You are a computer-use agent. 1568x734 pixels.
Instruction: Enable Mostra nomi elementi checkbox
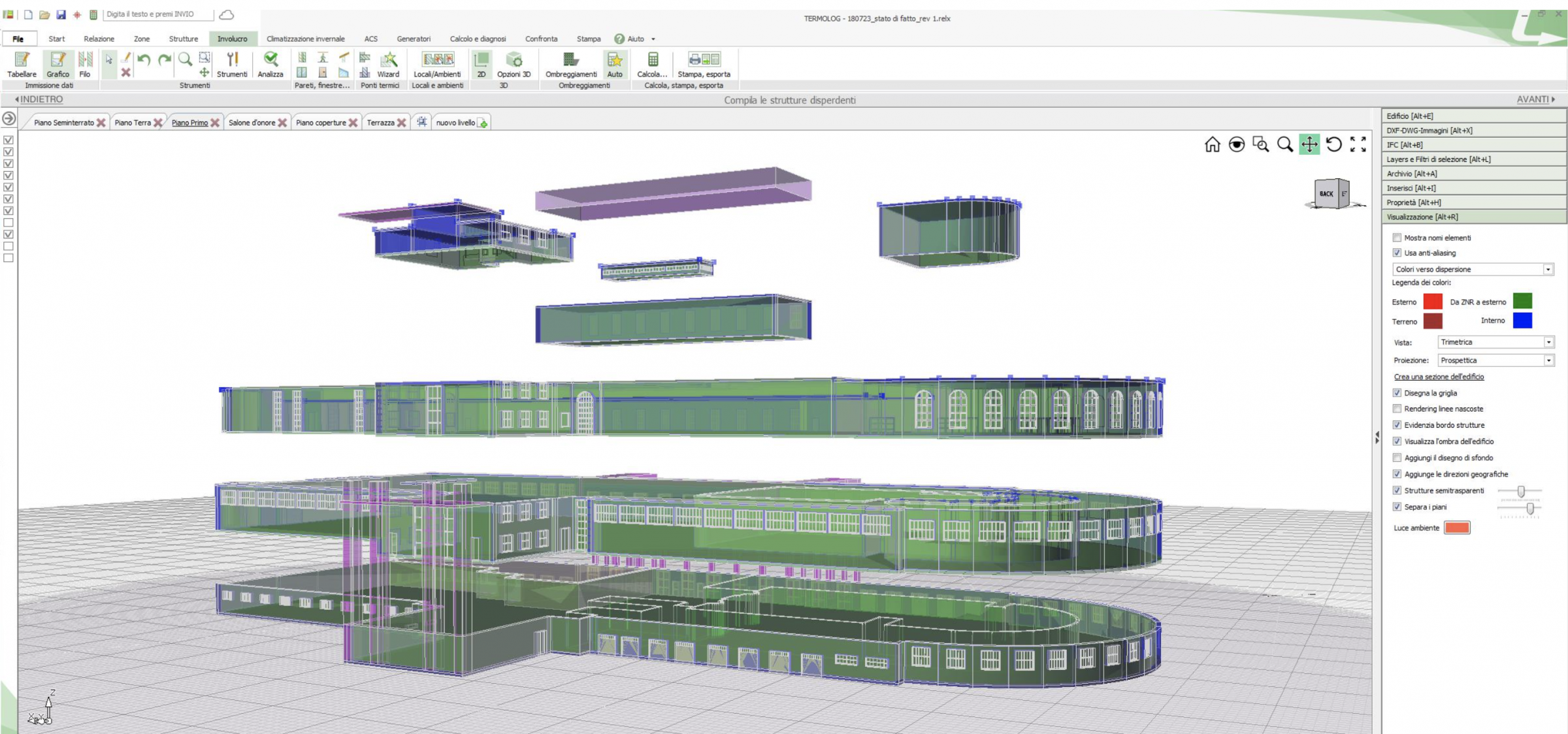[1397, 238]
